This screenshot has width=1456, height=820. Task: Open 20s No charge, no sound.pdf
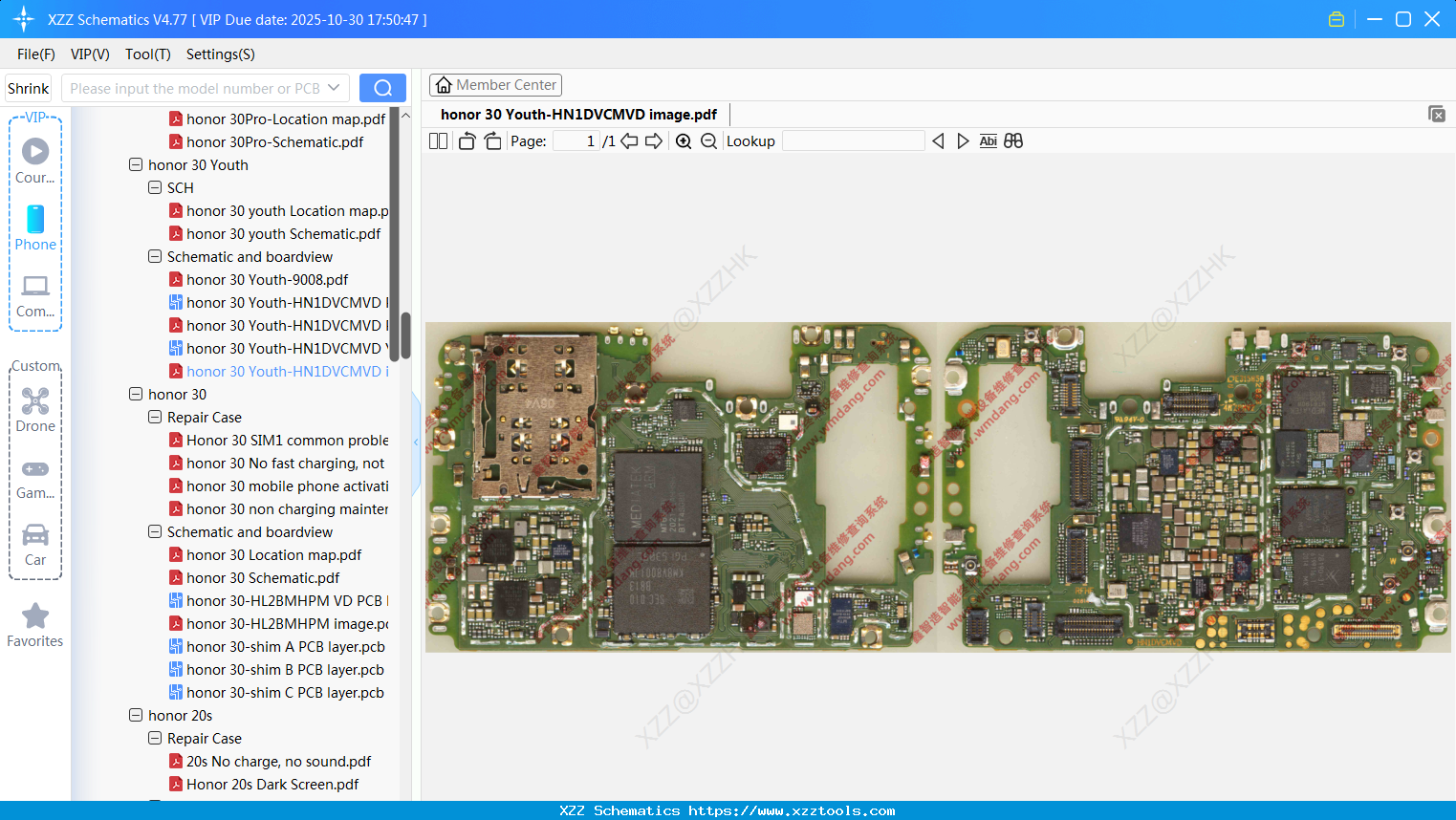point(278,761)
